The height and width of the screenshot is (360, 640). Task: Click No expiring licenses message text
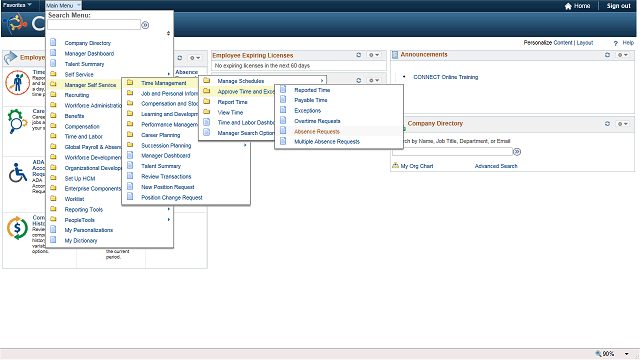pos(262,65)
